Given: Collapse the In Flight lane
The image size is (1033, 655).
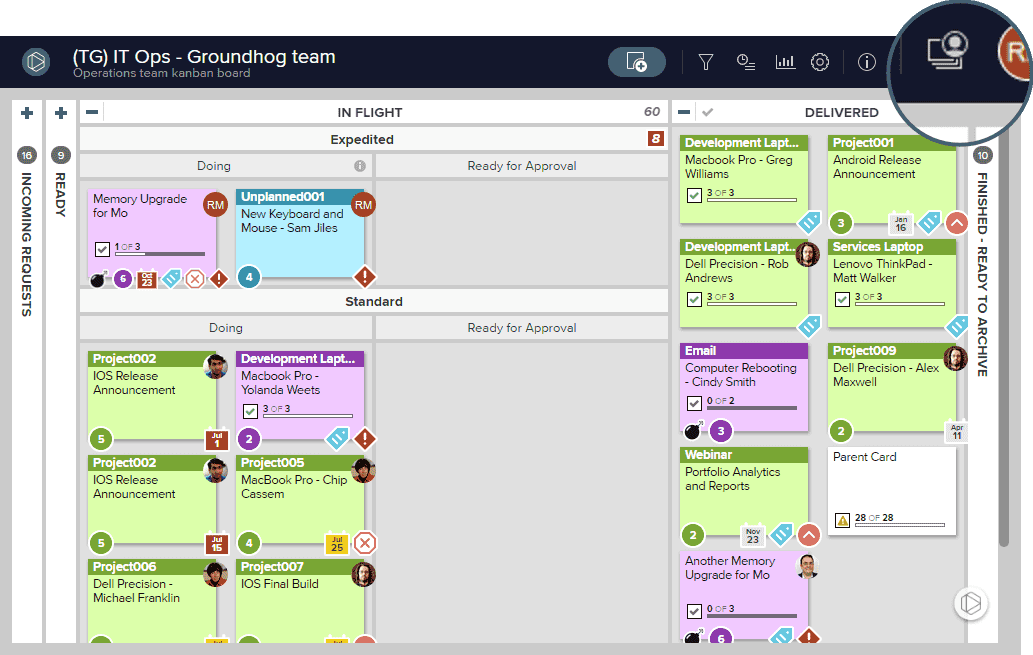Looking at the screenshot, I should (92, 112).
